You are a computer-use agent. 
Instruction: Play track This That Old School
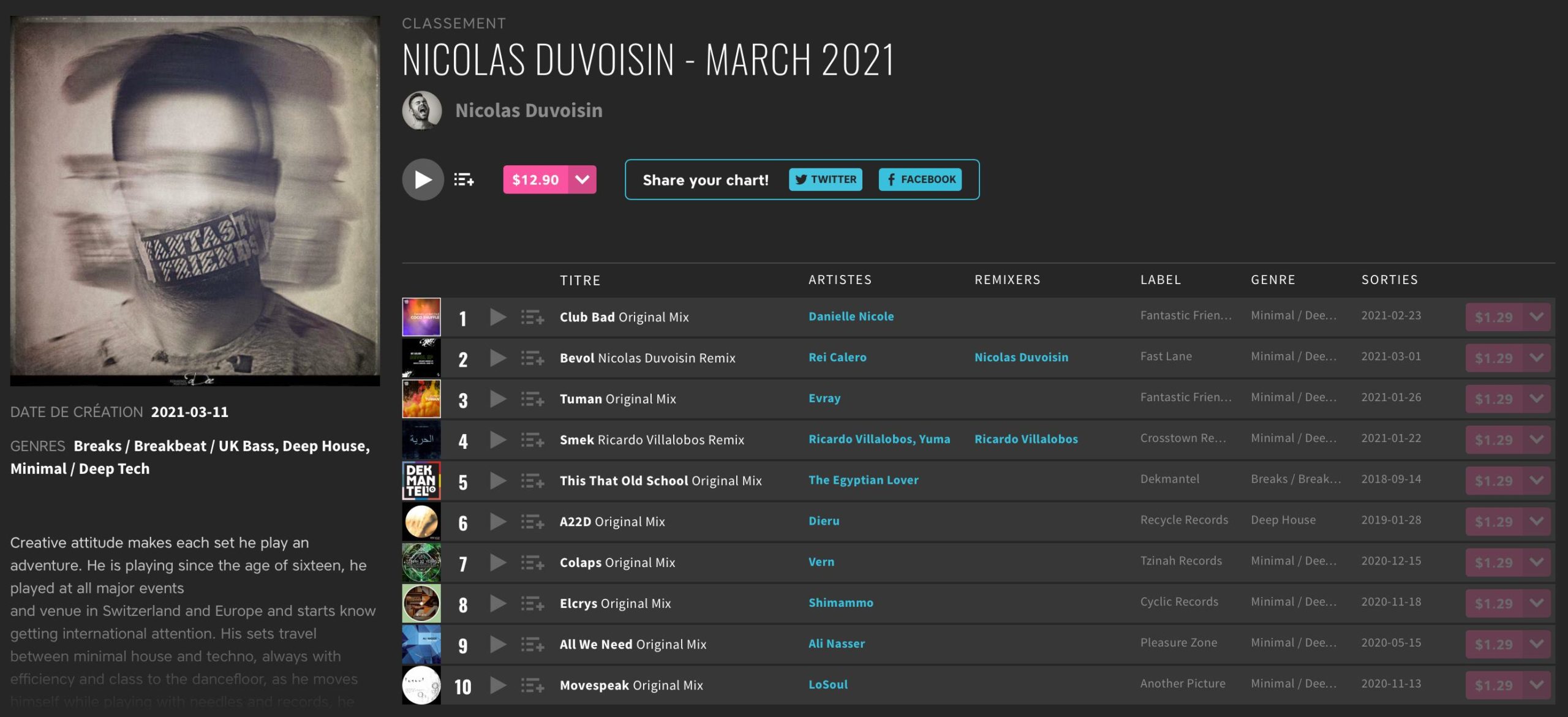pos(498,481)
